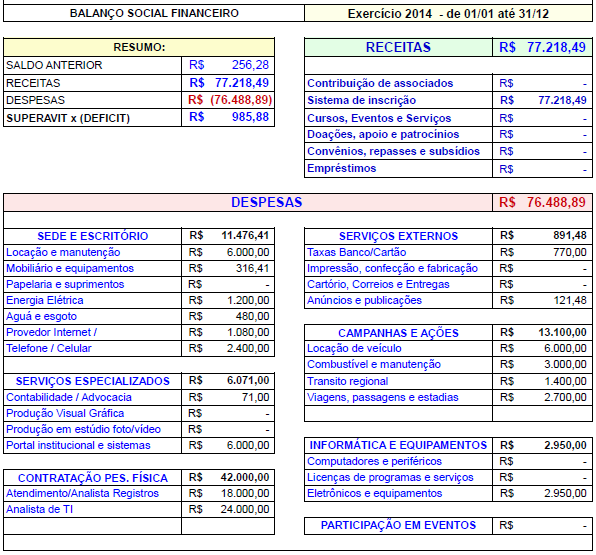Select Viagens, passagens e estadias label
The image size is (596, 555).
point(383,397)
